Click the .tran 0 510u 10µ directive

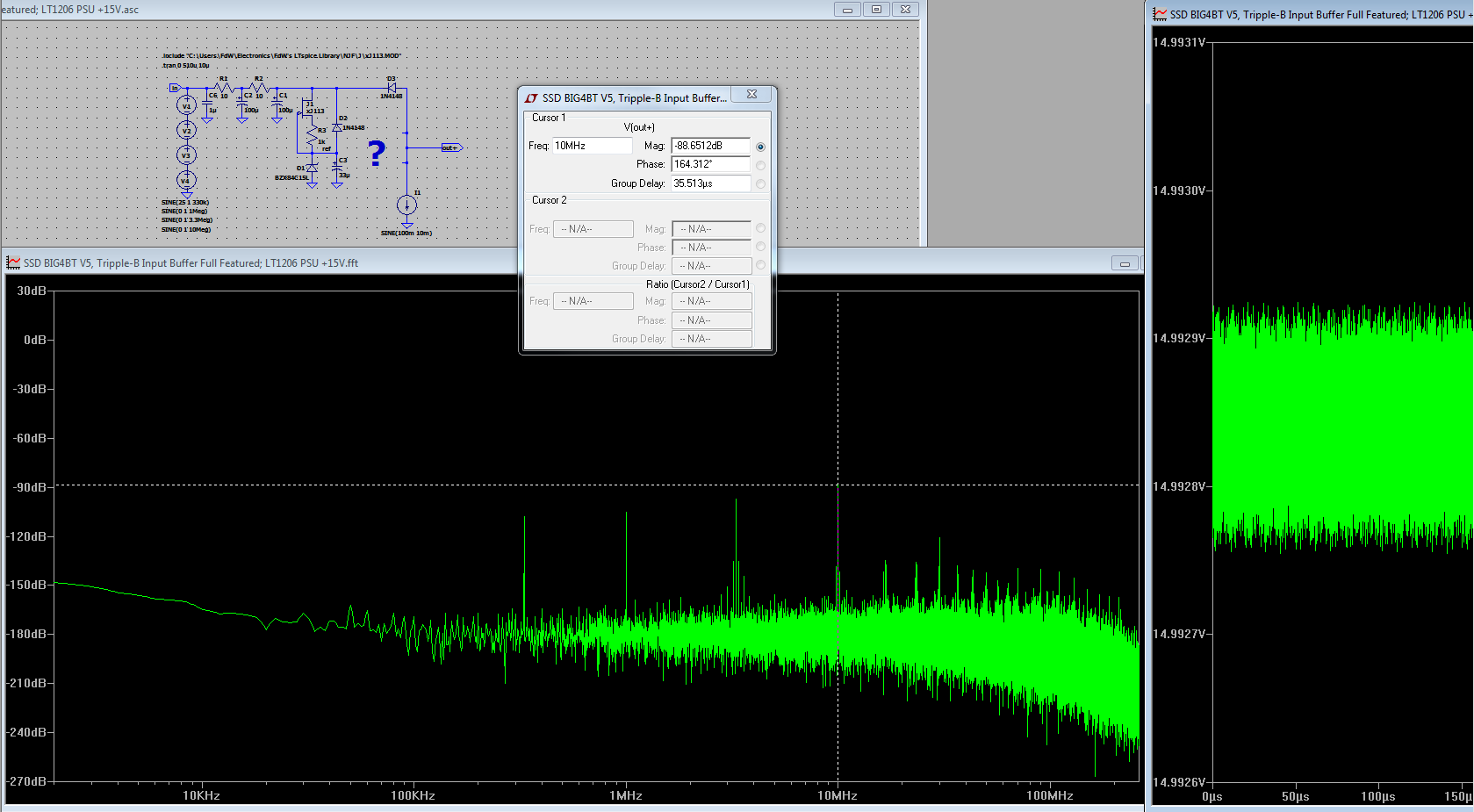(185, 66)
